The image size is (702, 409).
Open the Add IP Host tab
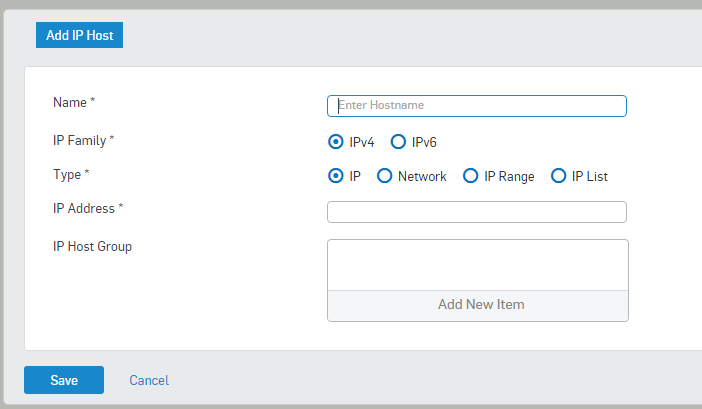pos(79,35)
